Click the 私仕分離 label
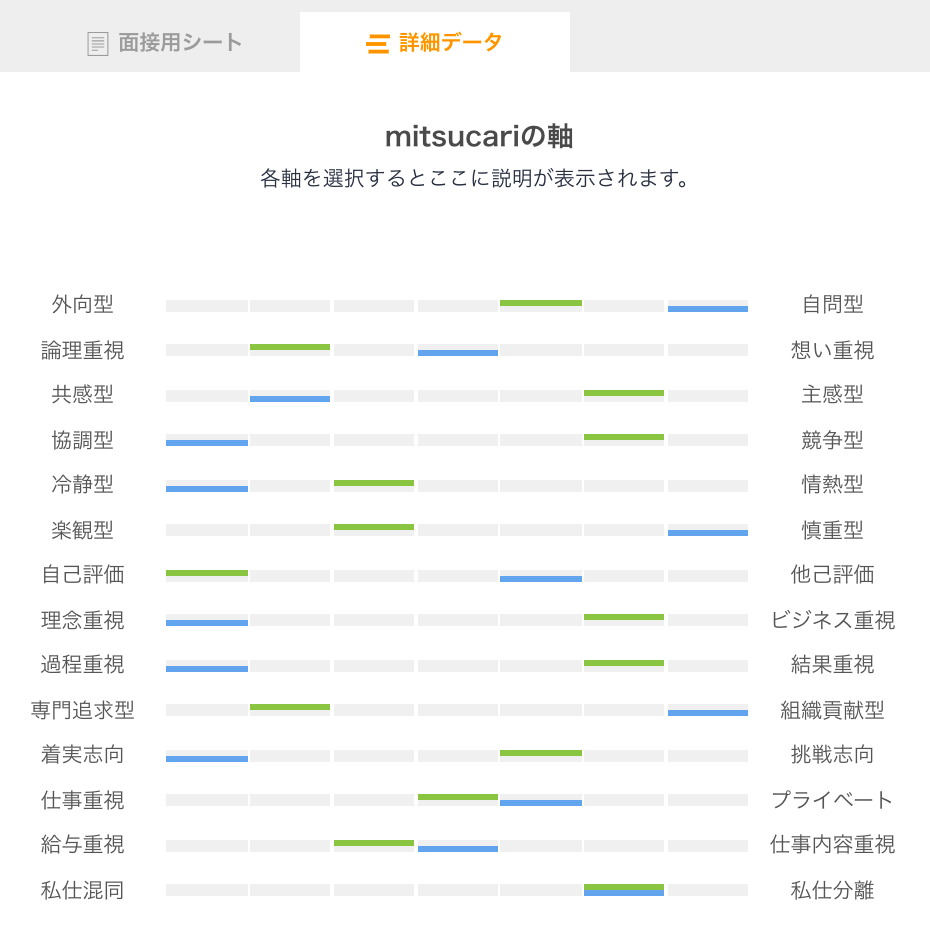The width and height of the screenshot is (930, 932). point(834,888)
